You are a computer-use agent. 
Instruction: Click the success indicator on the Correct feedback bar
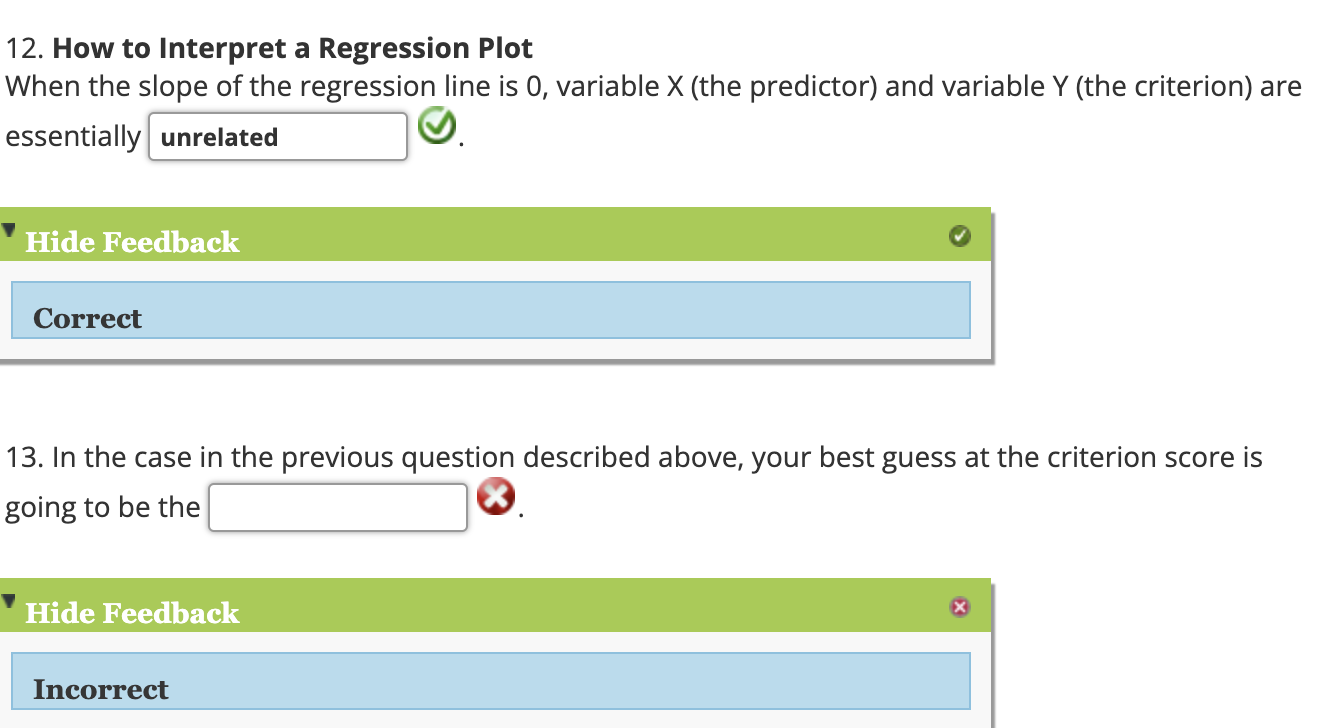(960, 236)
